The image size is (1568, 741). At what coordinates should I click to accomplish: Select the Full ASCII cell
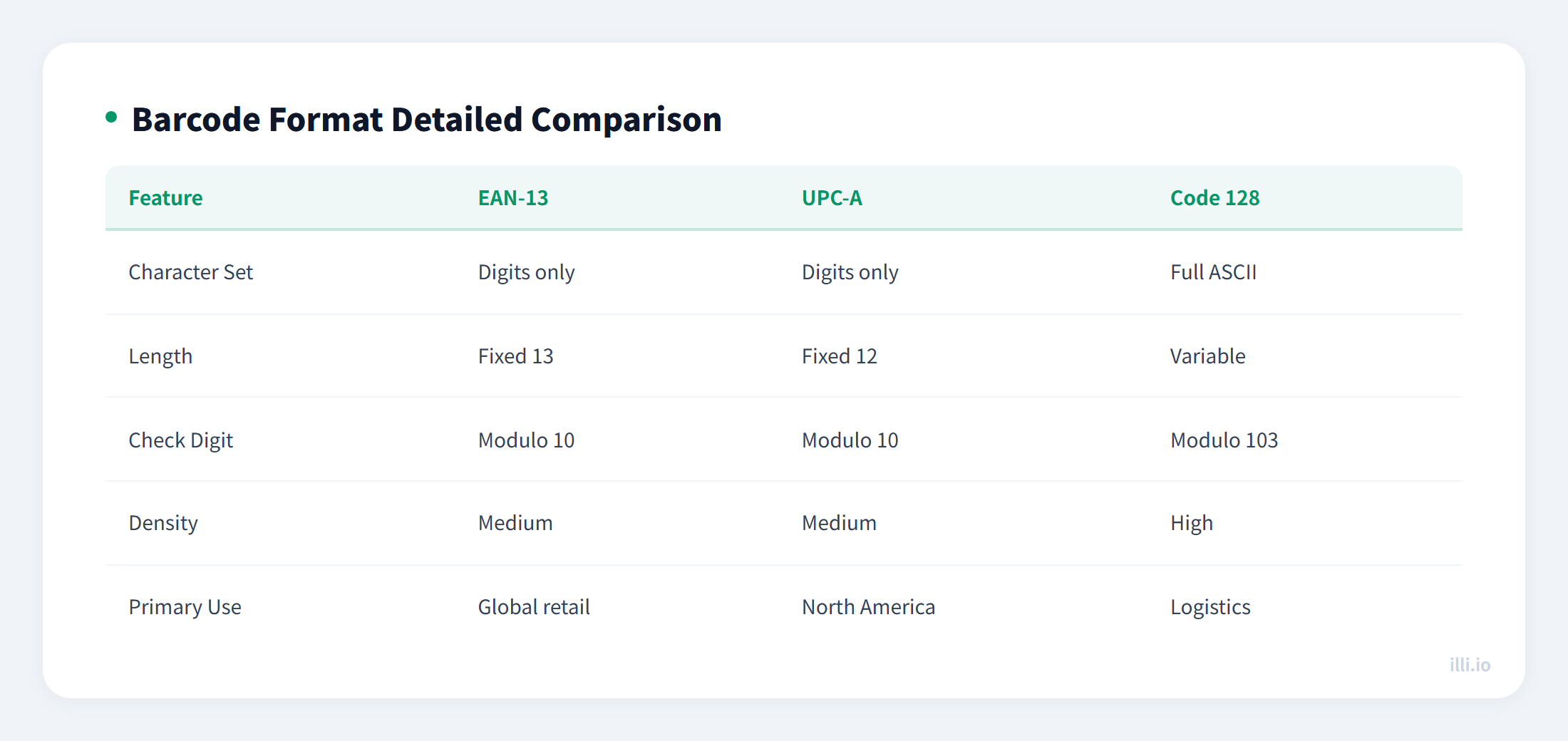[x=1213, y=271]
